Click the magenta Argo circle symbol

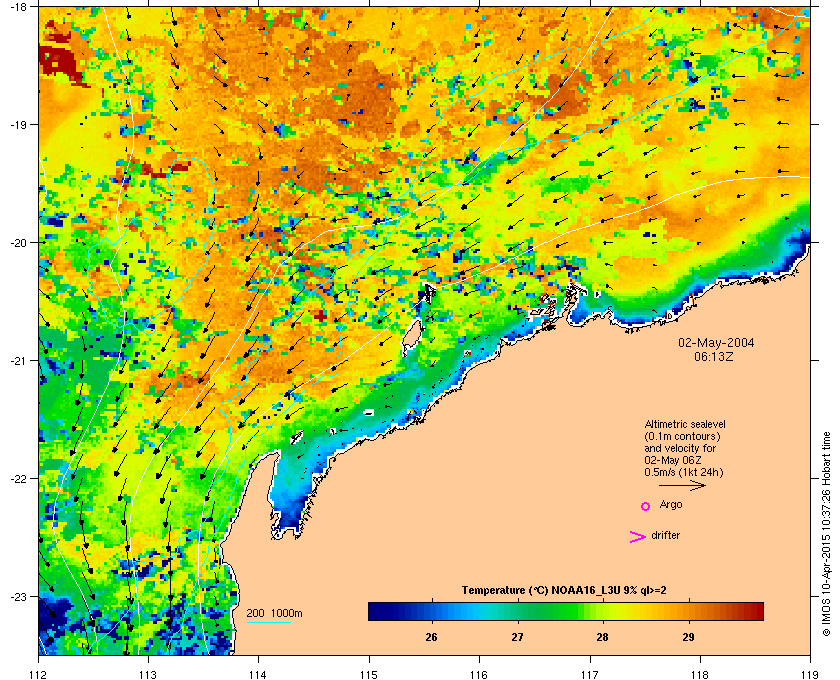click(646, 506)
